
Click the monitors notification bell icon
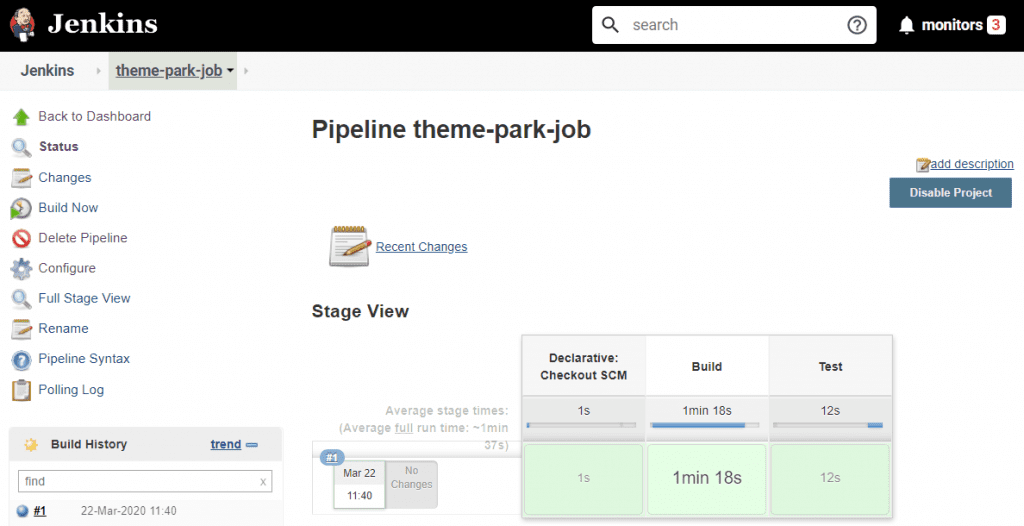(x=907, y=25)
